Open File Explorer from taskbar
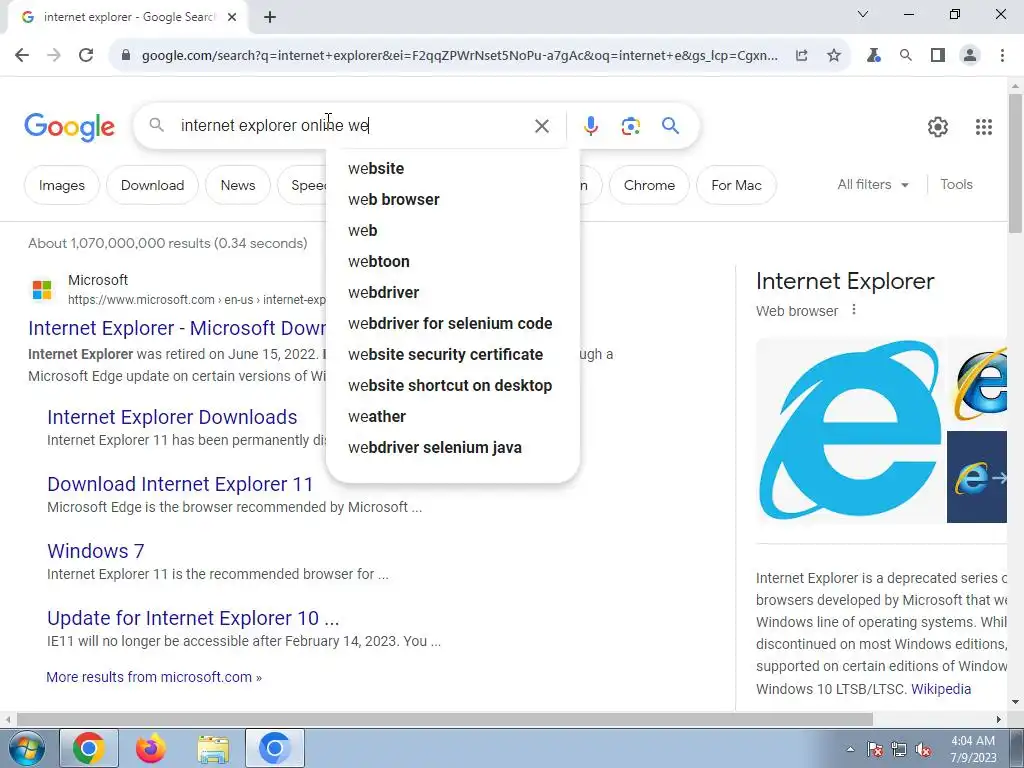The width and height of the screenshot is (1024, 768). [x=213, y=748]
